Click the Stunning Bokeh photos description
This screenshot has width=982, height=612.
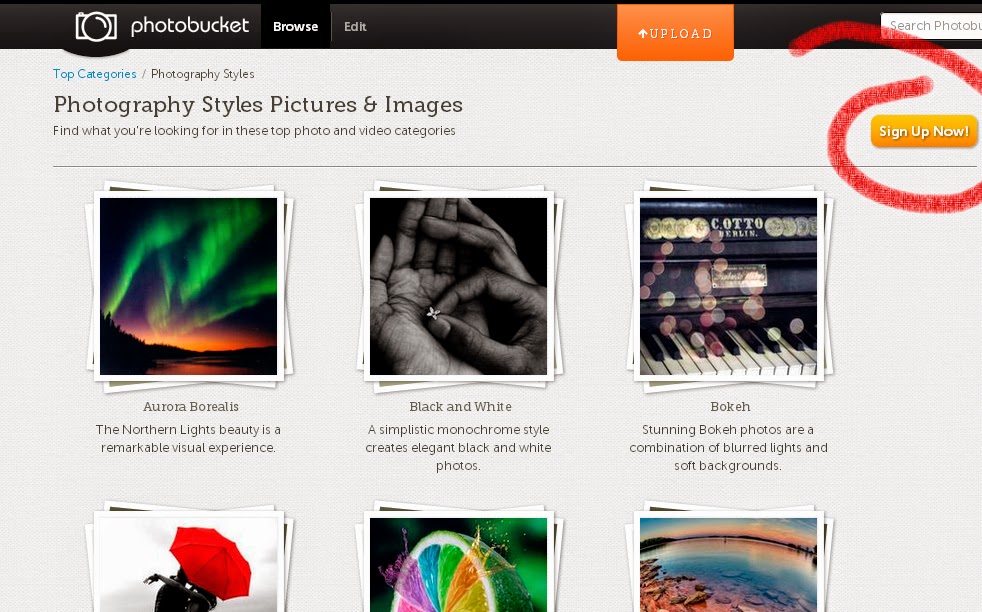(728, 447)
